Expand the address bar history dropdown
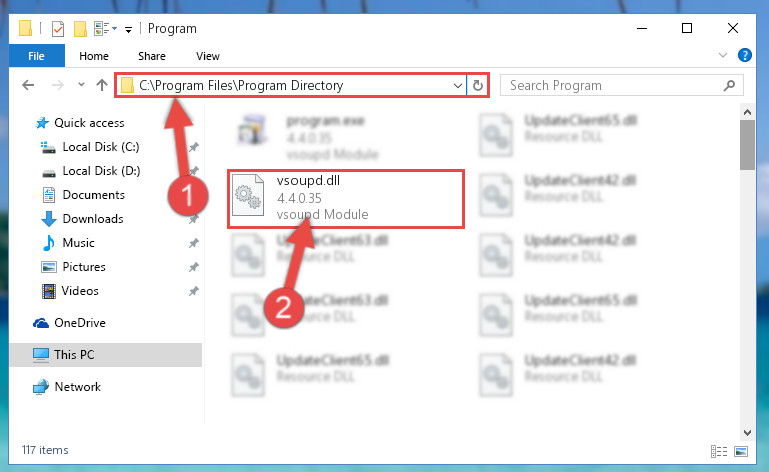Image resolution: width=769 pixels, height=472 pixels. tap(458, 86)
